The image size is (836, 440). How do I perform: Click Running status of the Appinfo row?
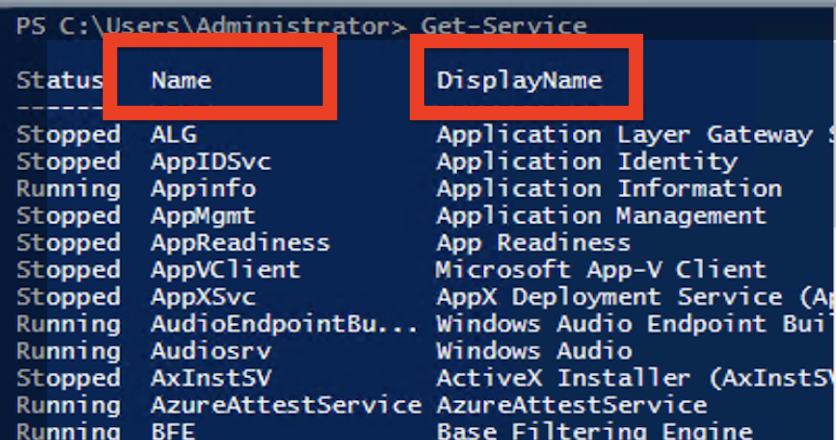(x=67, y=188)
